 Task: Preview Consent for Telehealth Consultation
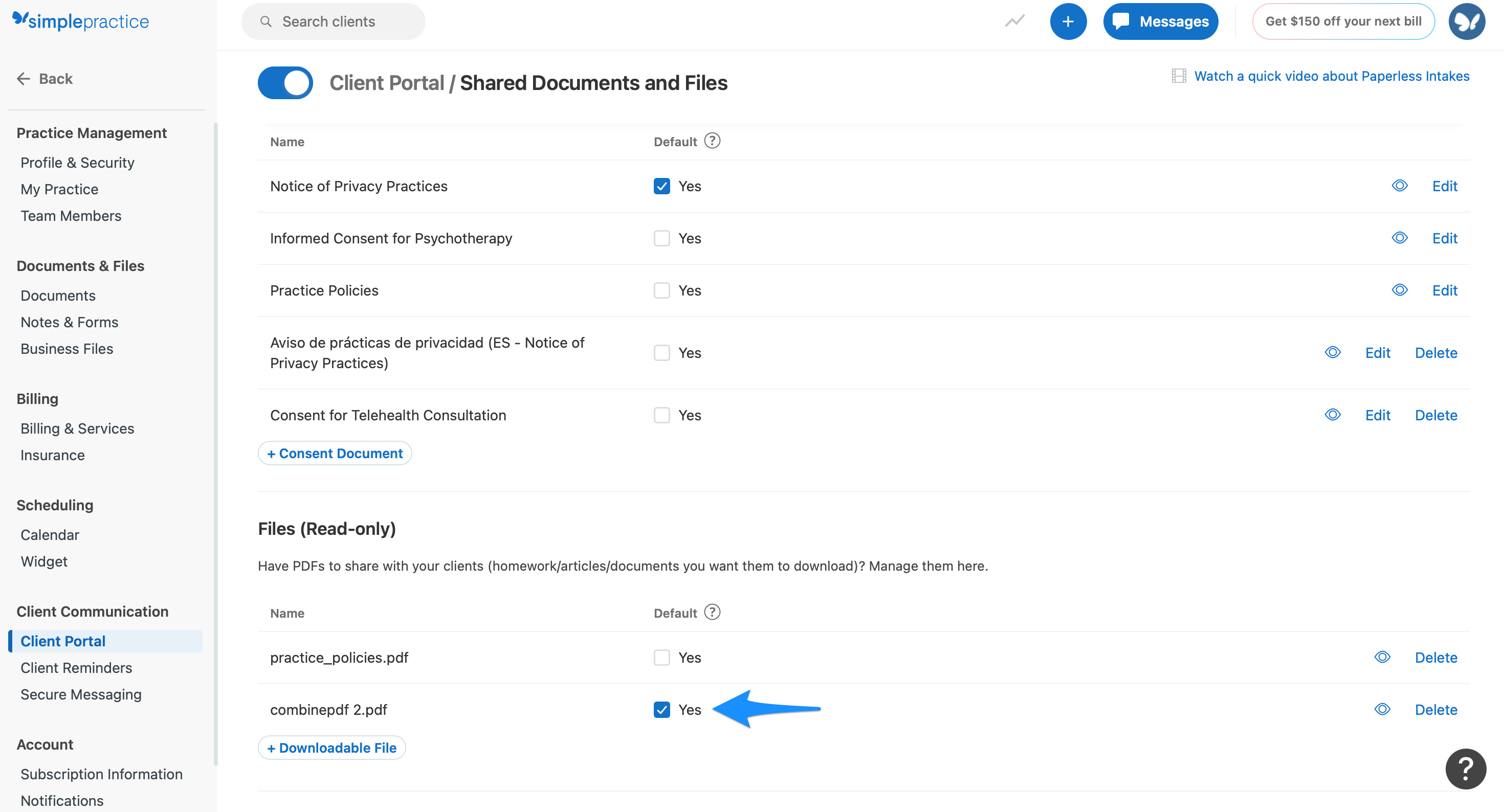tap(1333, 415)
